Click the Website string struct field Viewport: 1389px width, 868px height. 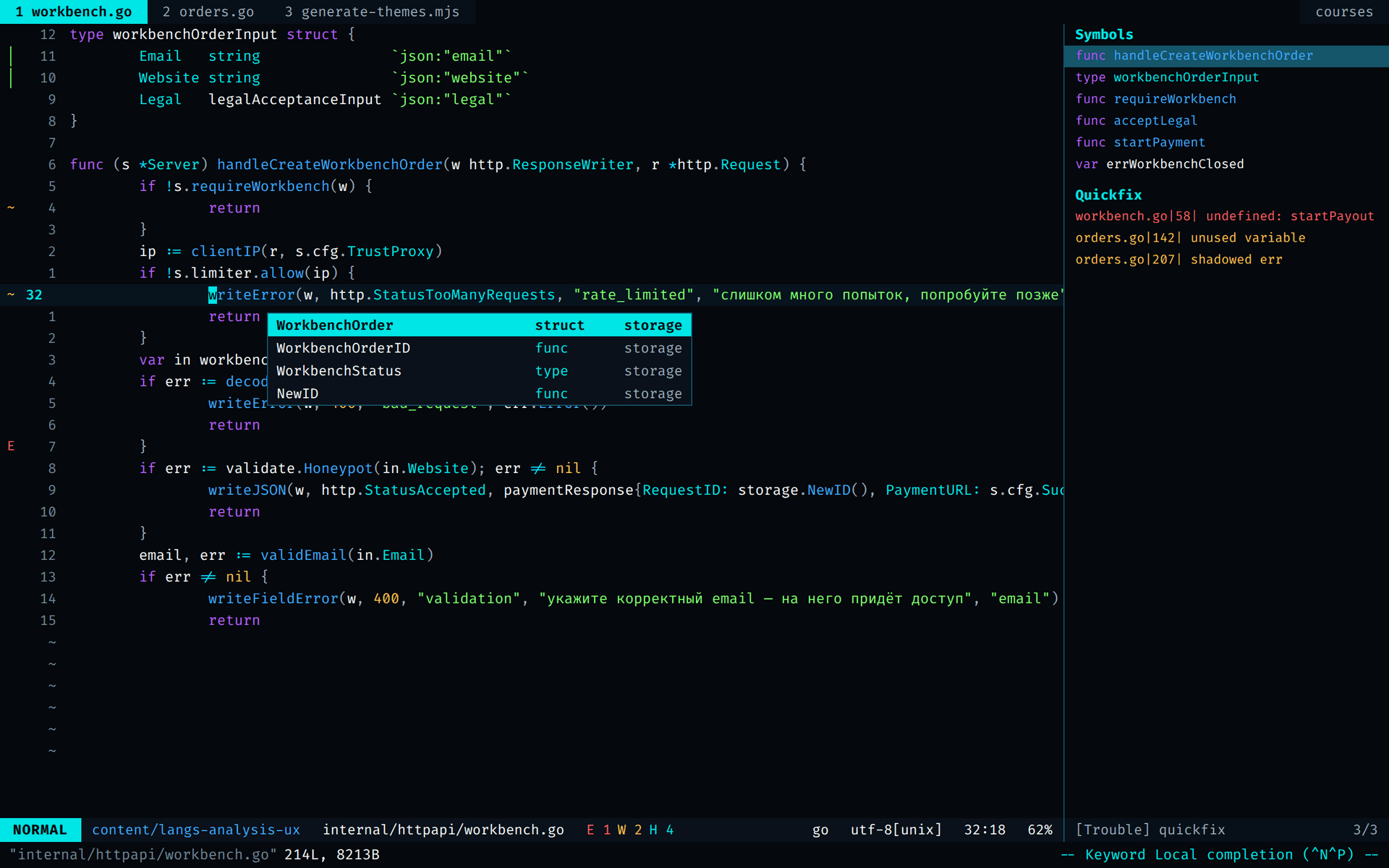tap(200, 77)
